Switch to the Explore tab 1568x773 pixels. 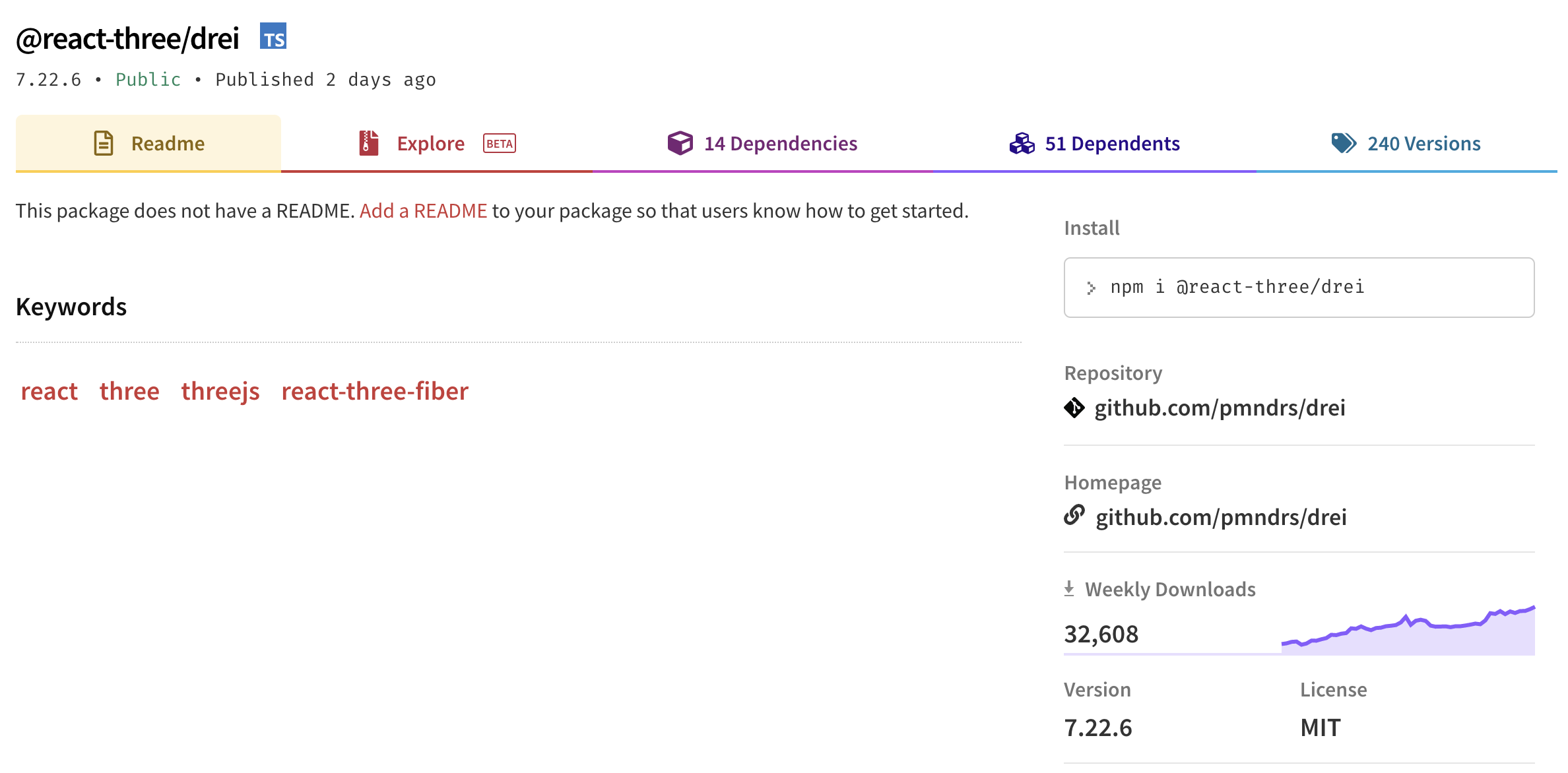430,142
